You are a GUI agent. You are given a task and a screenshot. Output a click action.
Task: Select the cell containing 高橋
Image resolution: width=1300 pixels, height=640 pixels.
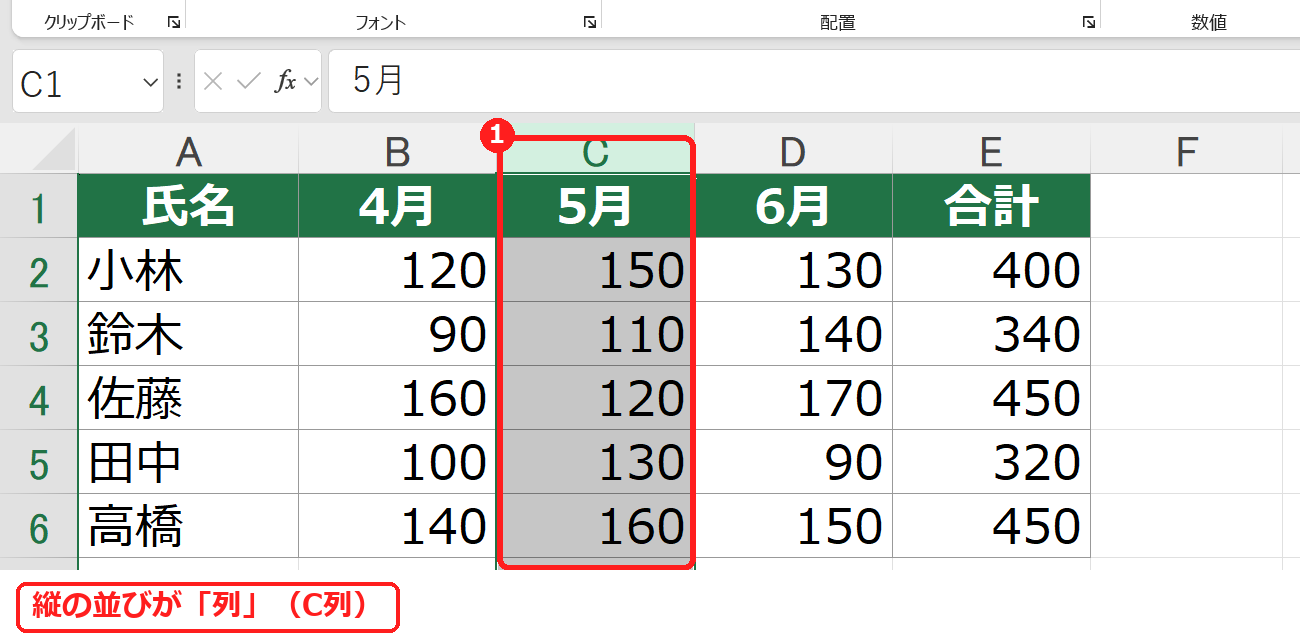coord(188,526)
